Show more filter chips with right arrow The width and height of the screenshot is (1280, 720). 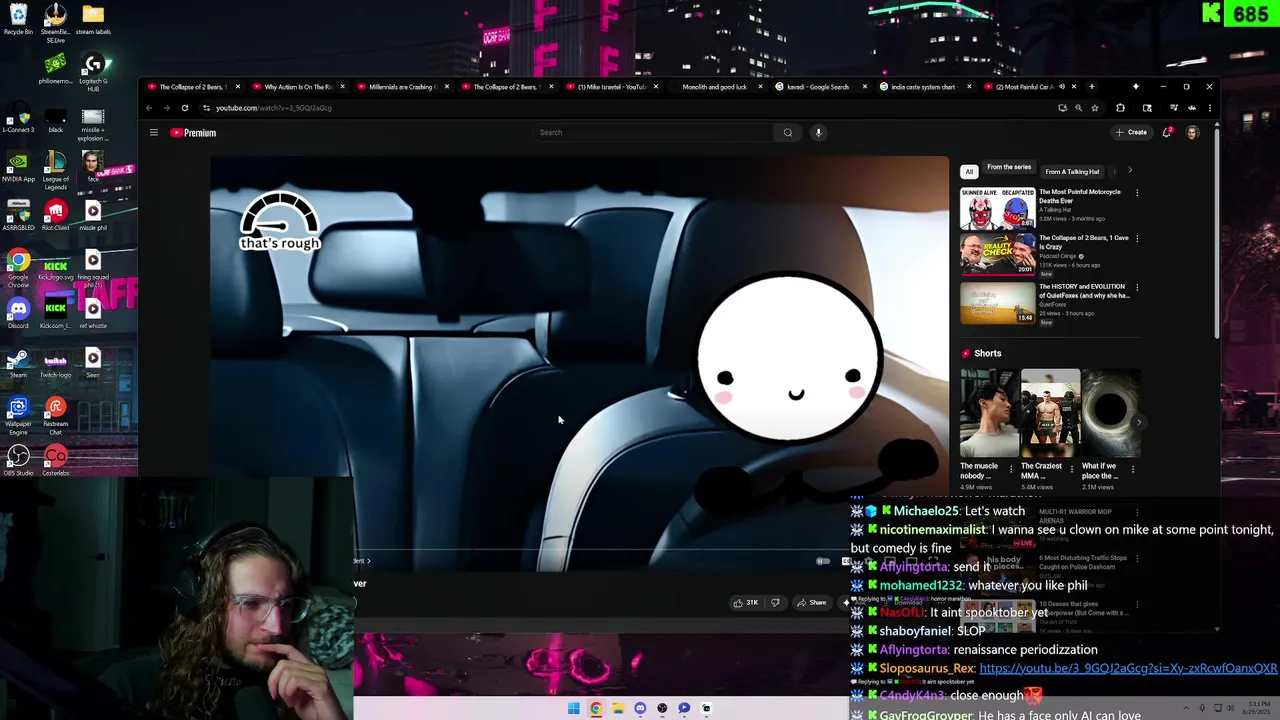pos(1130,171)
